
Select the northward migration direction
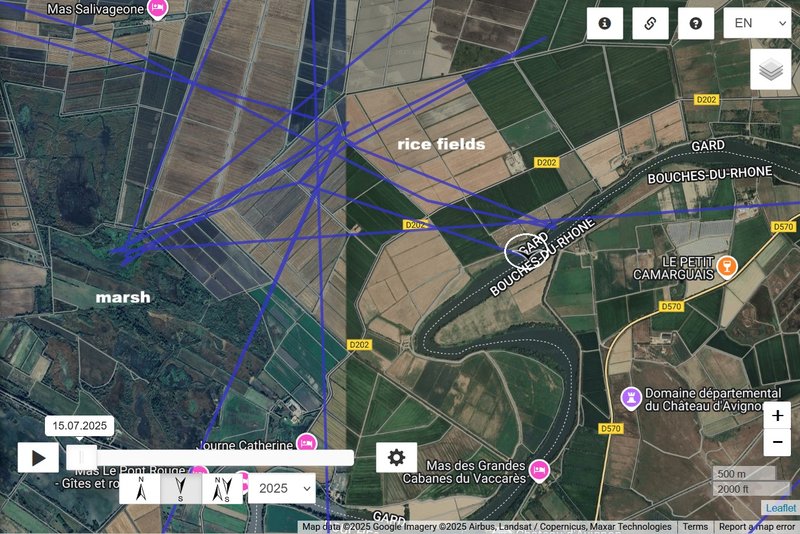141,489
